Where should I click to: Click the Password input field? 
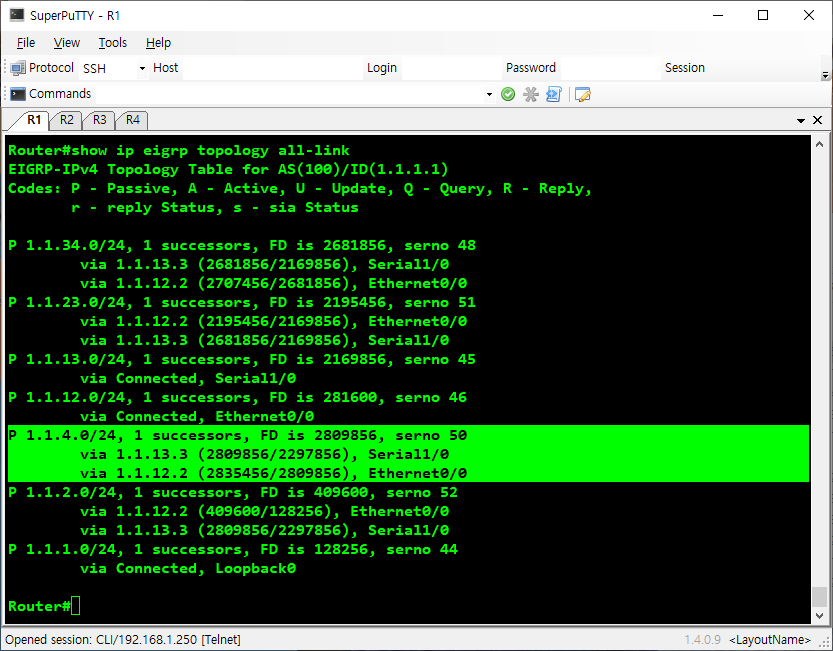(x=610, y=68)
